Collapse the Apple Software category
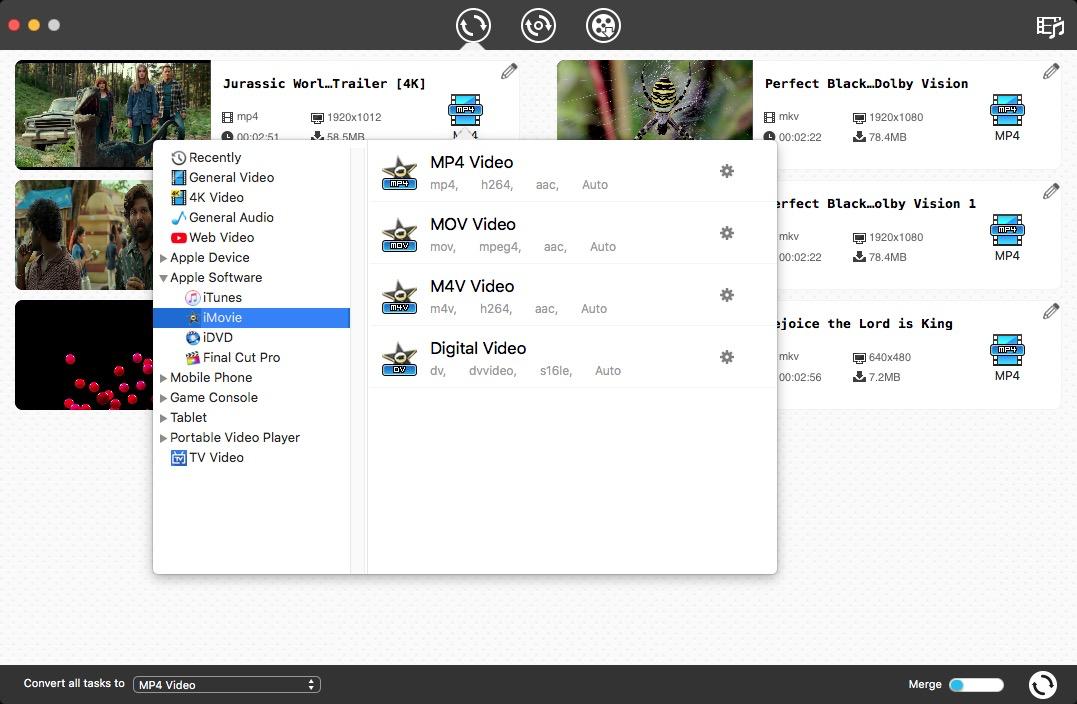Screen dimensions: 1077x704 163,278
